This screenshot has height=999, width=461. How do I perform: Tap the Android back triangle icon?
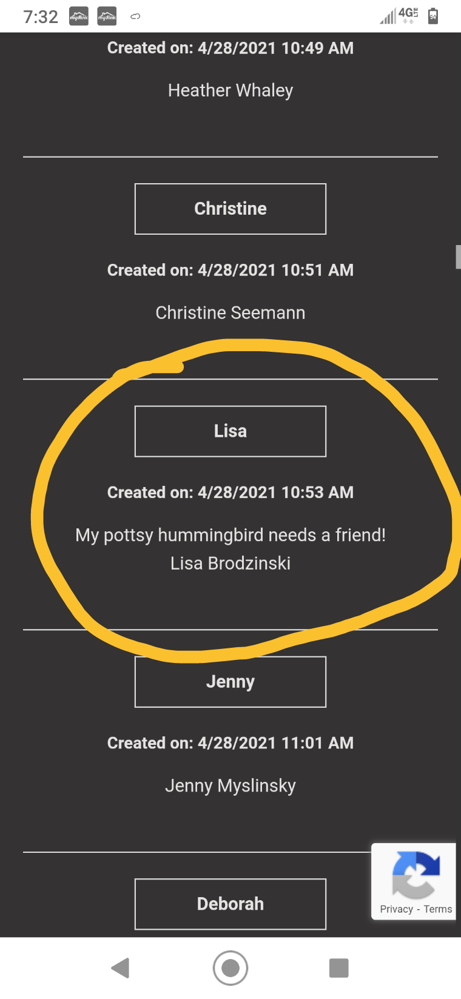tap(120, 968)
